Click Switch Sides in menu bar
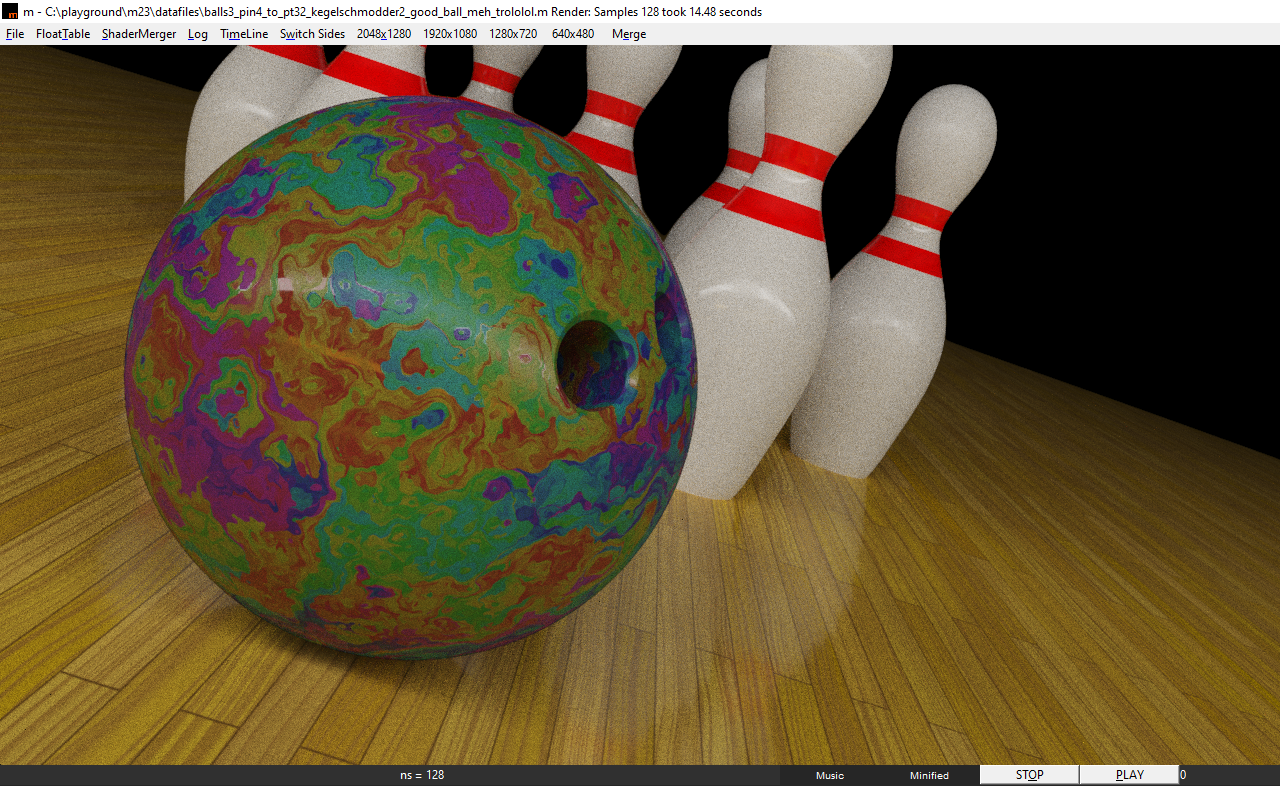The width and height of the screenshot is (1280, 786). (312, 34)
